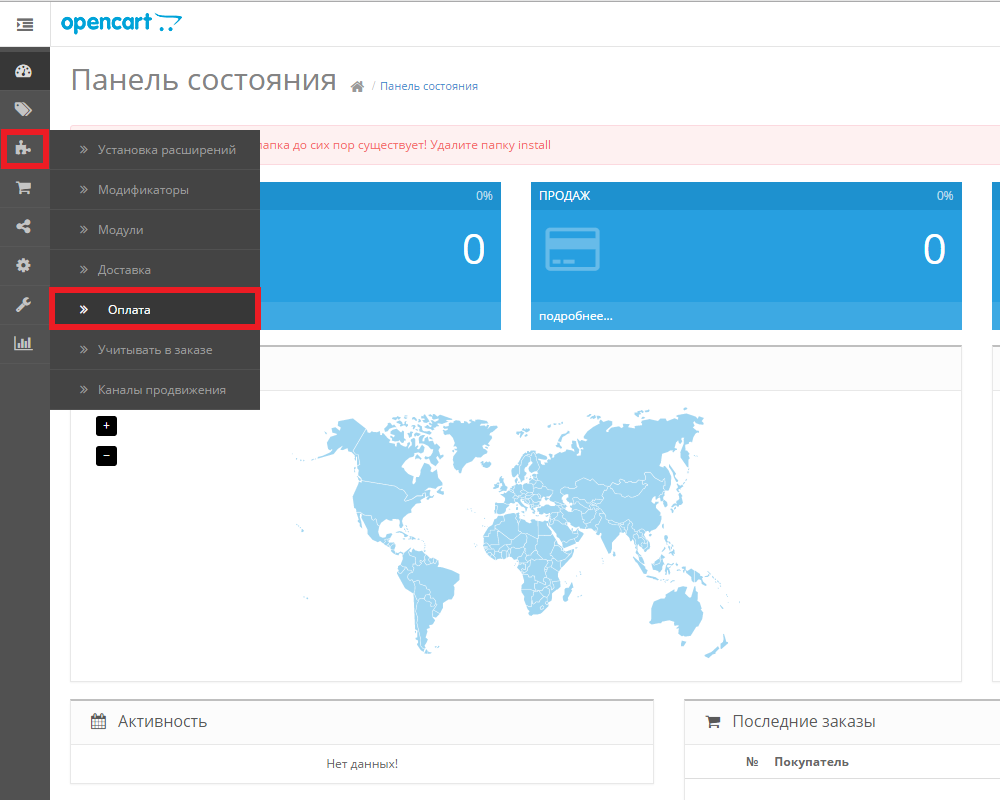The width and height of the screenshot is (1000, 800).
Task: Open Учитывать в заказе menu item
Action: point(154,350)
